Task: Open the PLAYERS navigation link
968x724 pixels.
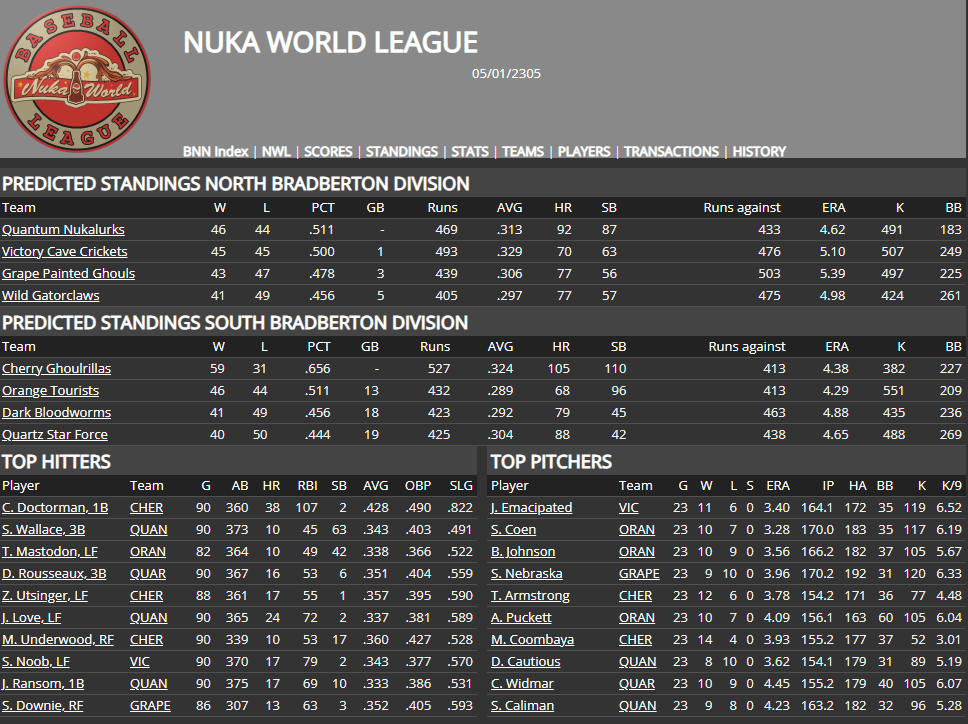Action: point(584,152)
